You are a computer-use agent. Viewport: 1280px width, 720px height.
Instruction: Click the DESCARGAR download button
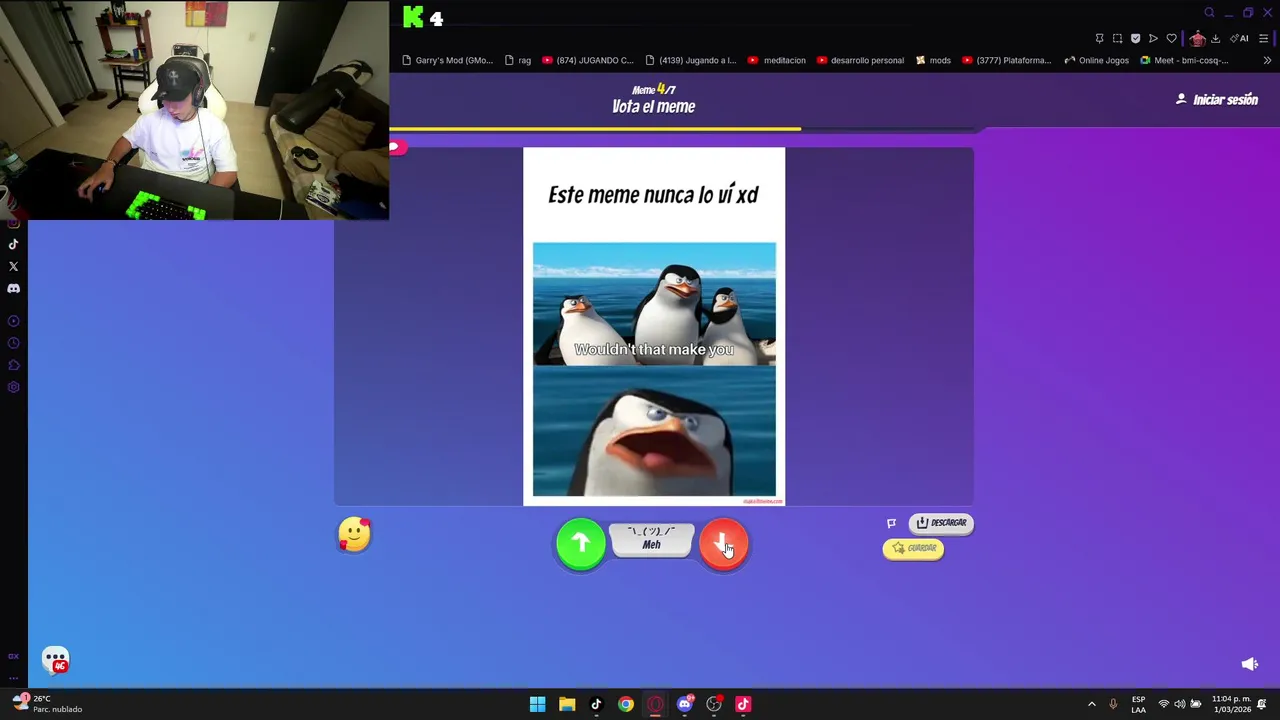point(941,523)
